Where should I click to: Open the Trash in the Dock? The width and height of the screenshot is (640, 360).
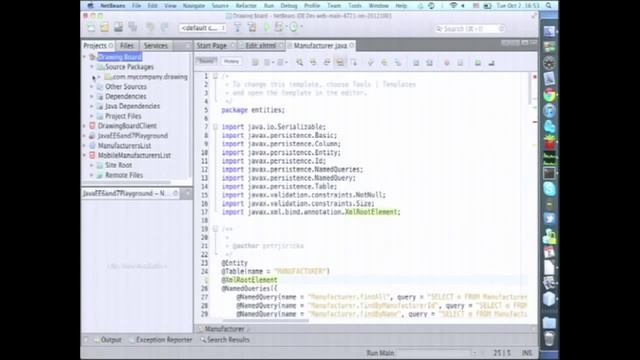(549, 338)
